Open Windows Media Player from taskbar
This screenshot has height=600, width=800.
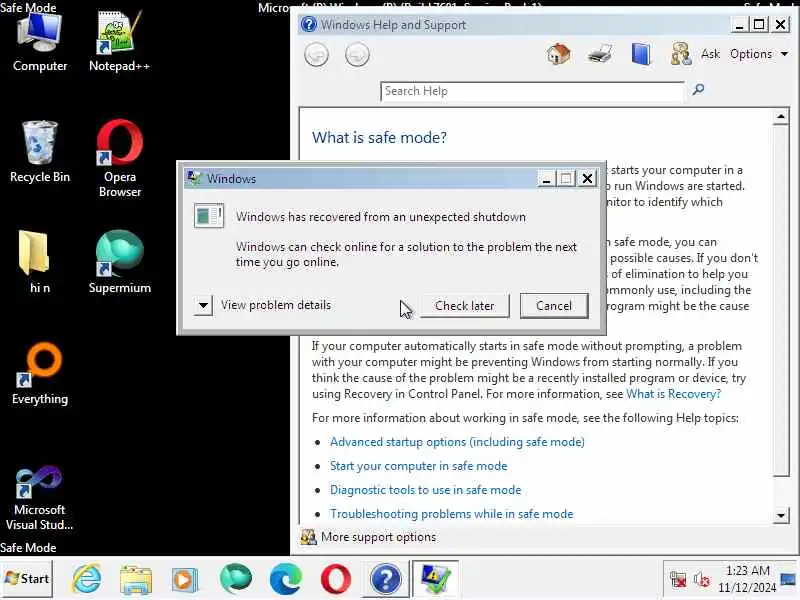coord(185,580)
